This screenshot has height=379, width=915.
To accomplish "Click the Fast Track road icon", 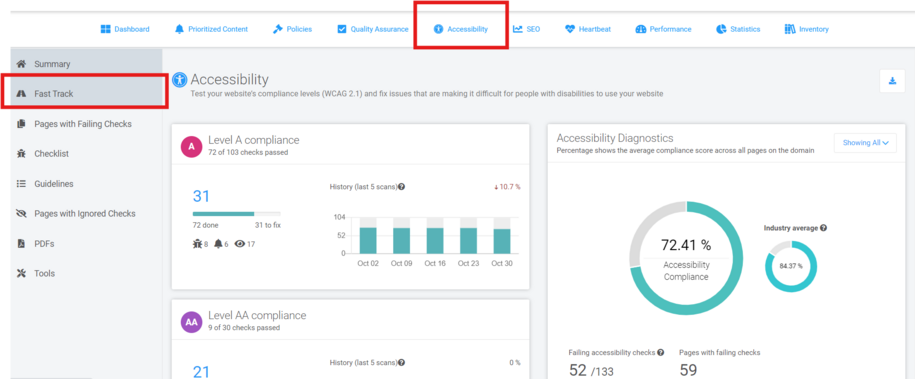I will click(22, 93).
